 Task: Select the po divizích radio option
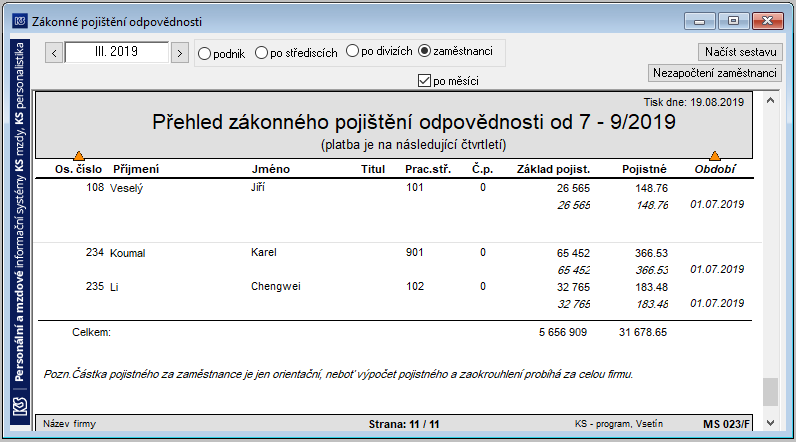tap(379, 51)
